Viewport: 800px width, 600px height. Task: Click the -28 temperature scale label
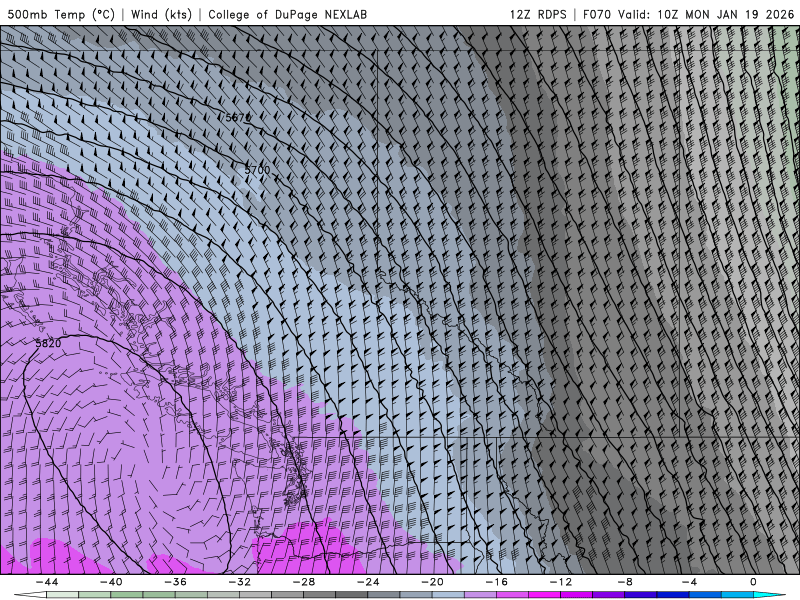[304, 582]
